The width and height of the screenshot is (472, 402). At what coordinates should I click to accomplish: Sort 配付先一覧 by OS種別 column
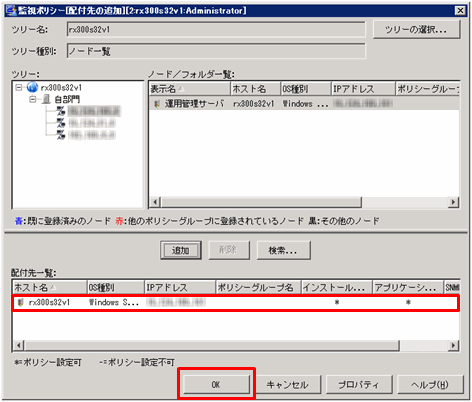tap(116, 287)
